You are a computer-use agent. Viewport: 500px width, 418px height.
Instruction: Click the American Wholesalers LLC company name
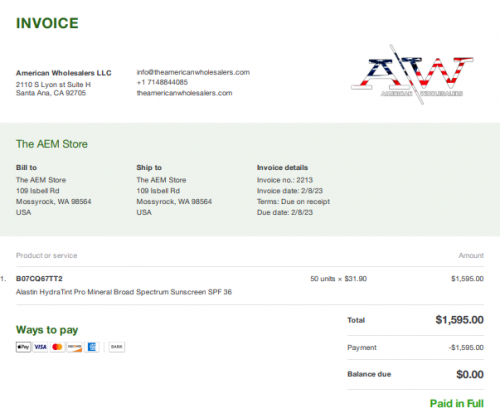(x=64, y=73)
